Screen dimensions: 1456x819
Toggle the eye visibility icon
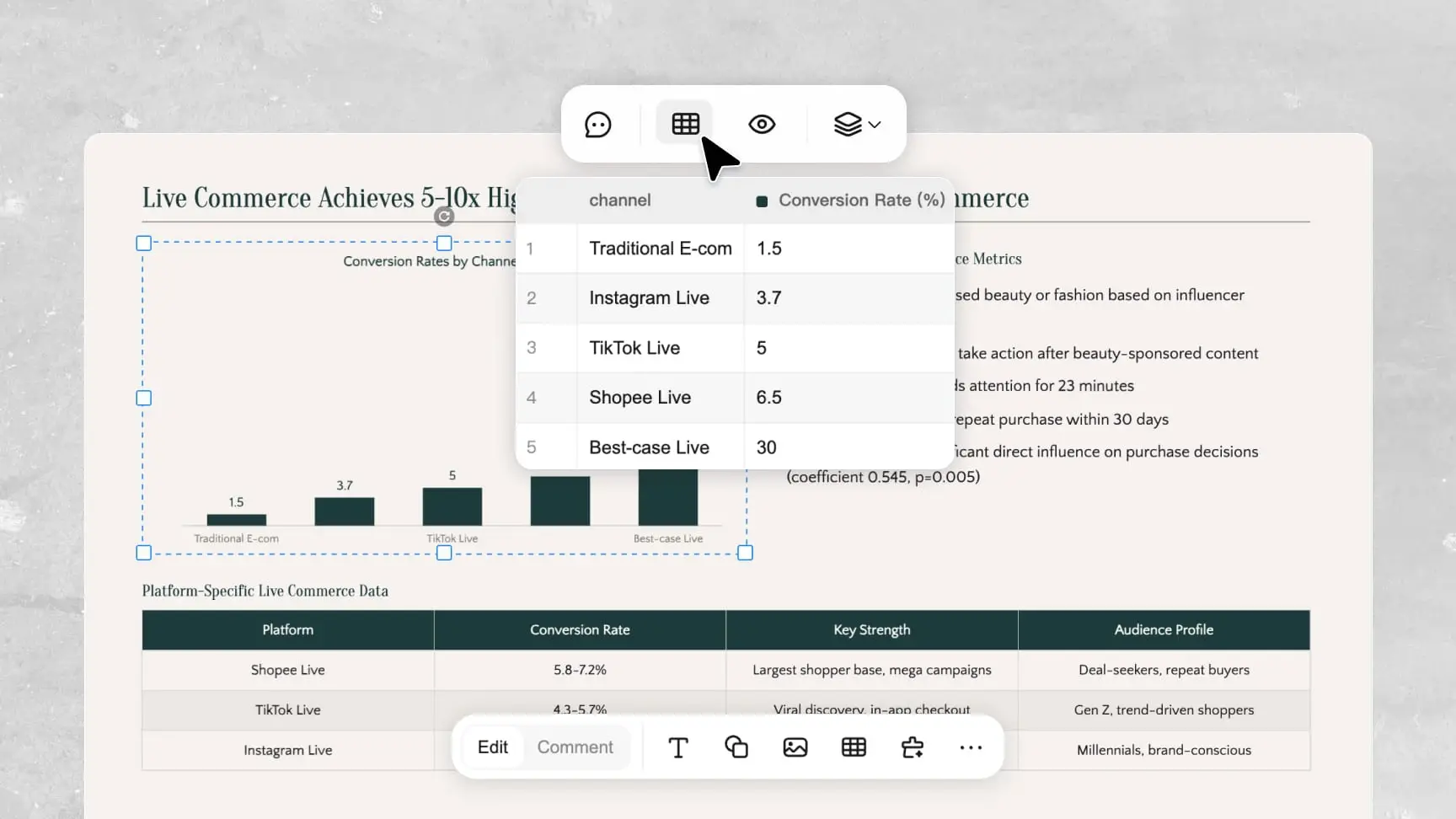tap(762, 124)
